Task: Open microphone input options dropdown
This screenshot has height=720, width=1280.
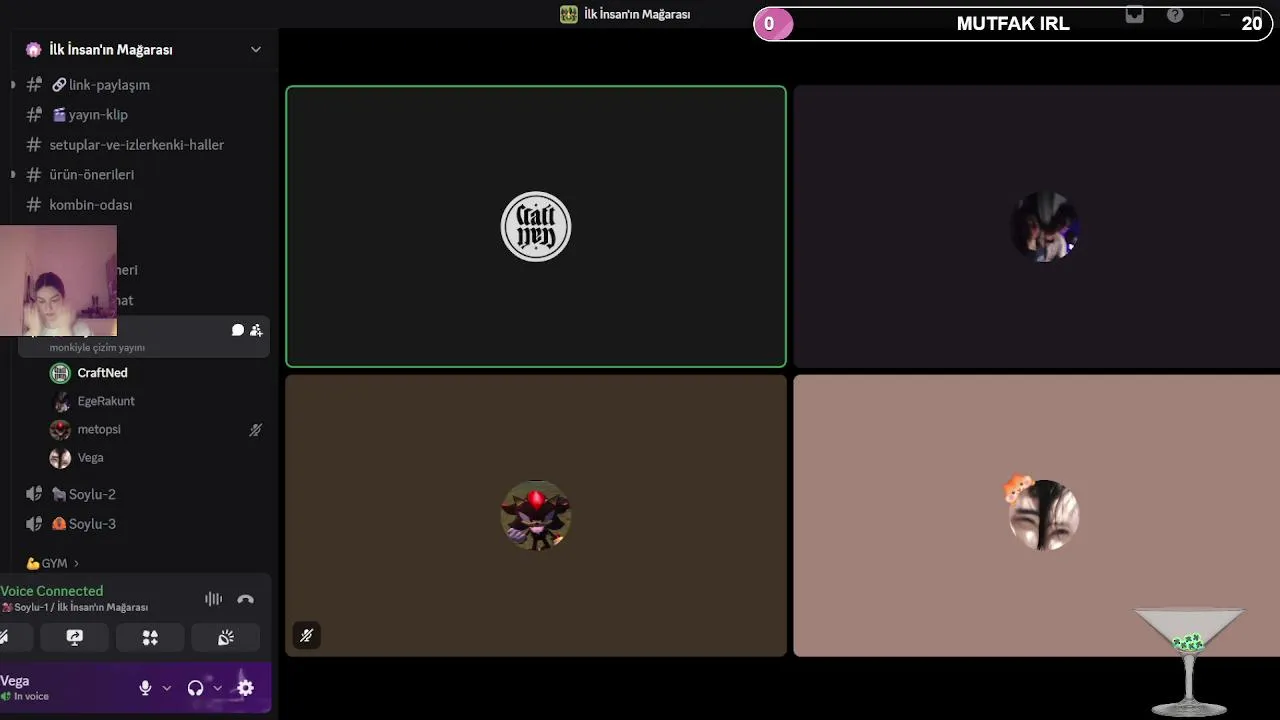Action: 167,688
